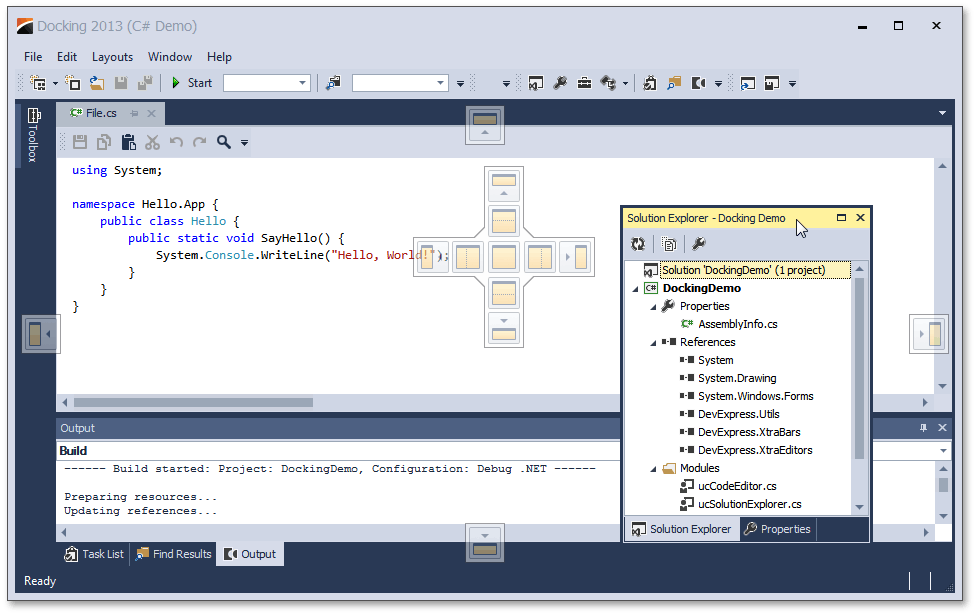976x615 pixels.
Task: Toggle the pin on the Output panel
Action: (923, 428)
